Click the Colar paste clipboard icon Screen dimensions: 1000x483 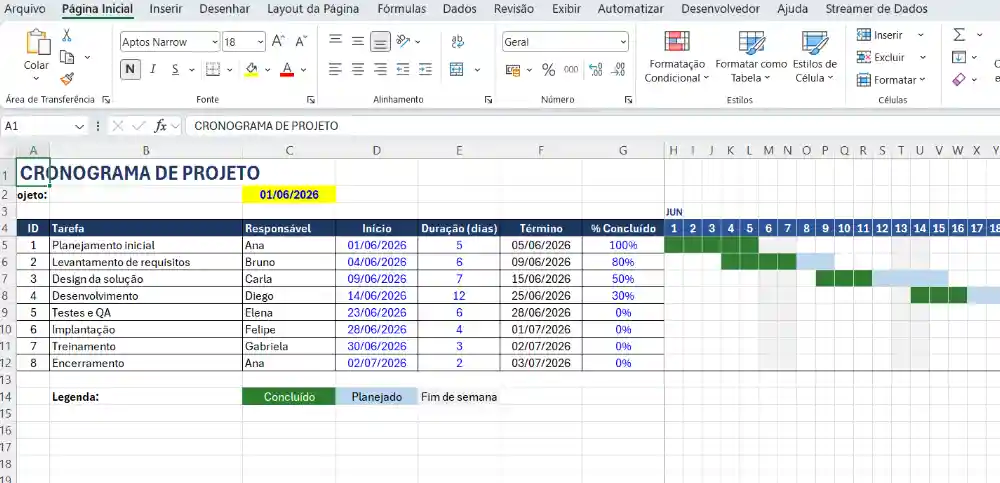(37, 42)
